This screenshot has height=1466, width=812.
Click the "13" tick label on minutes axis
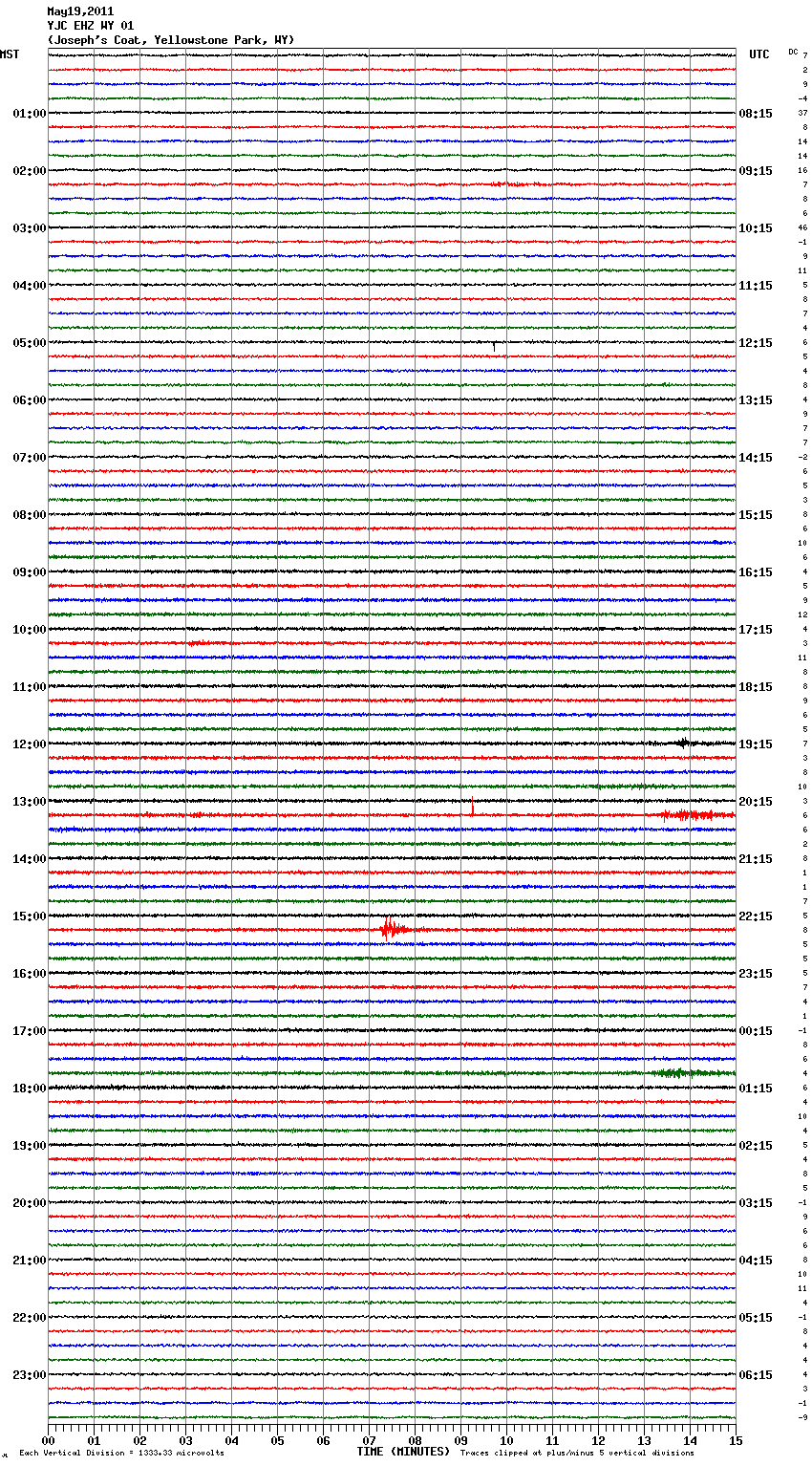[644, 1440]
